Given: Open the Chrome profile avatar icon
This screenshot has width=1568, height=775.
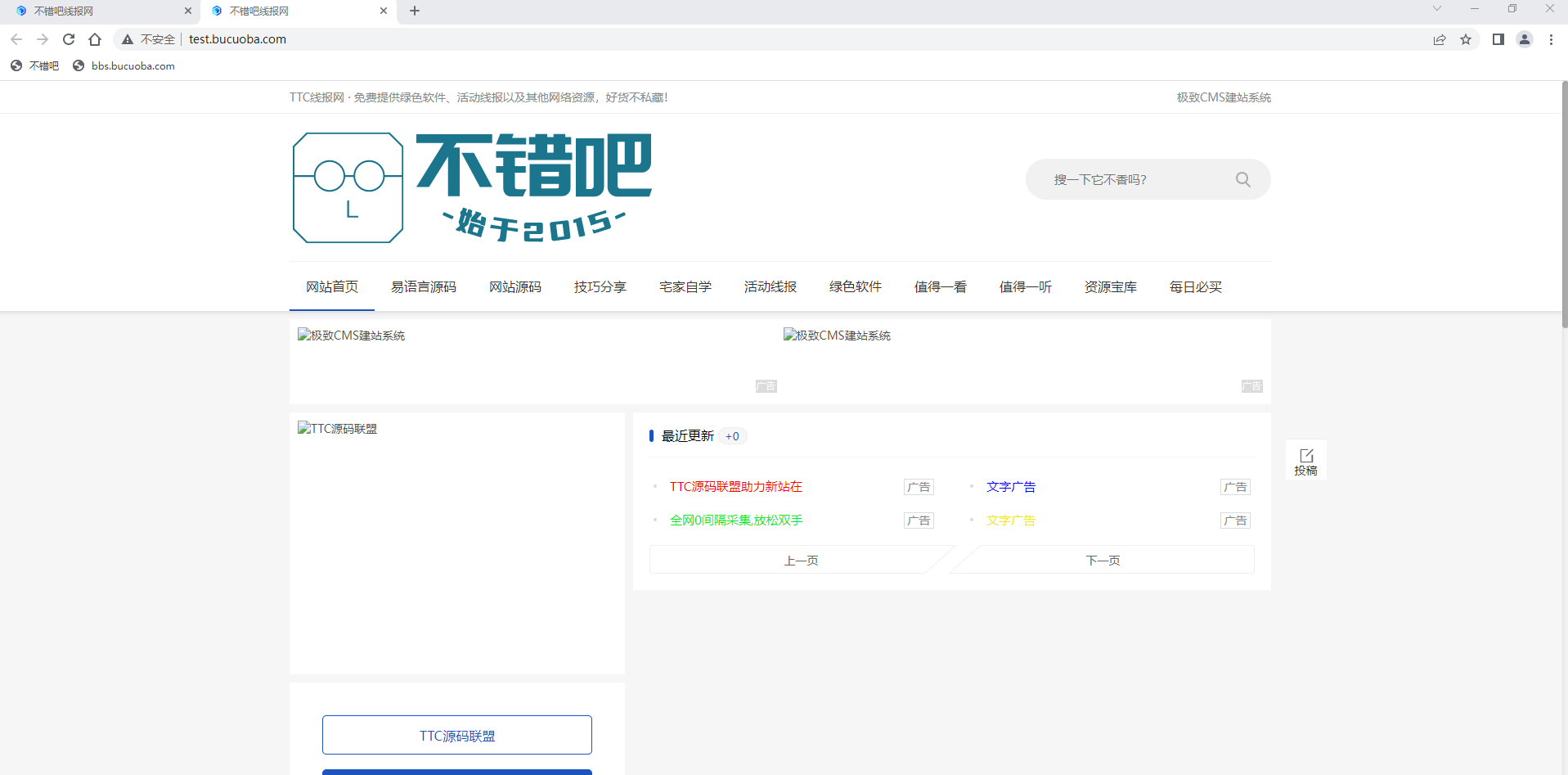Looking at the screenshot, I should pyautogui.click(x=1525, y=39).
